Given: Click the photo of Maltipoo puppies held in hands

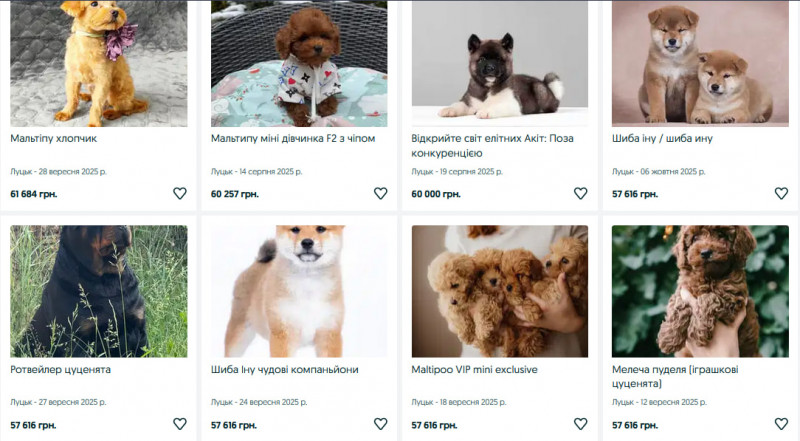Looking at the screenshot, I should point(500,291).
